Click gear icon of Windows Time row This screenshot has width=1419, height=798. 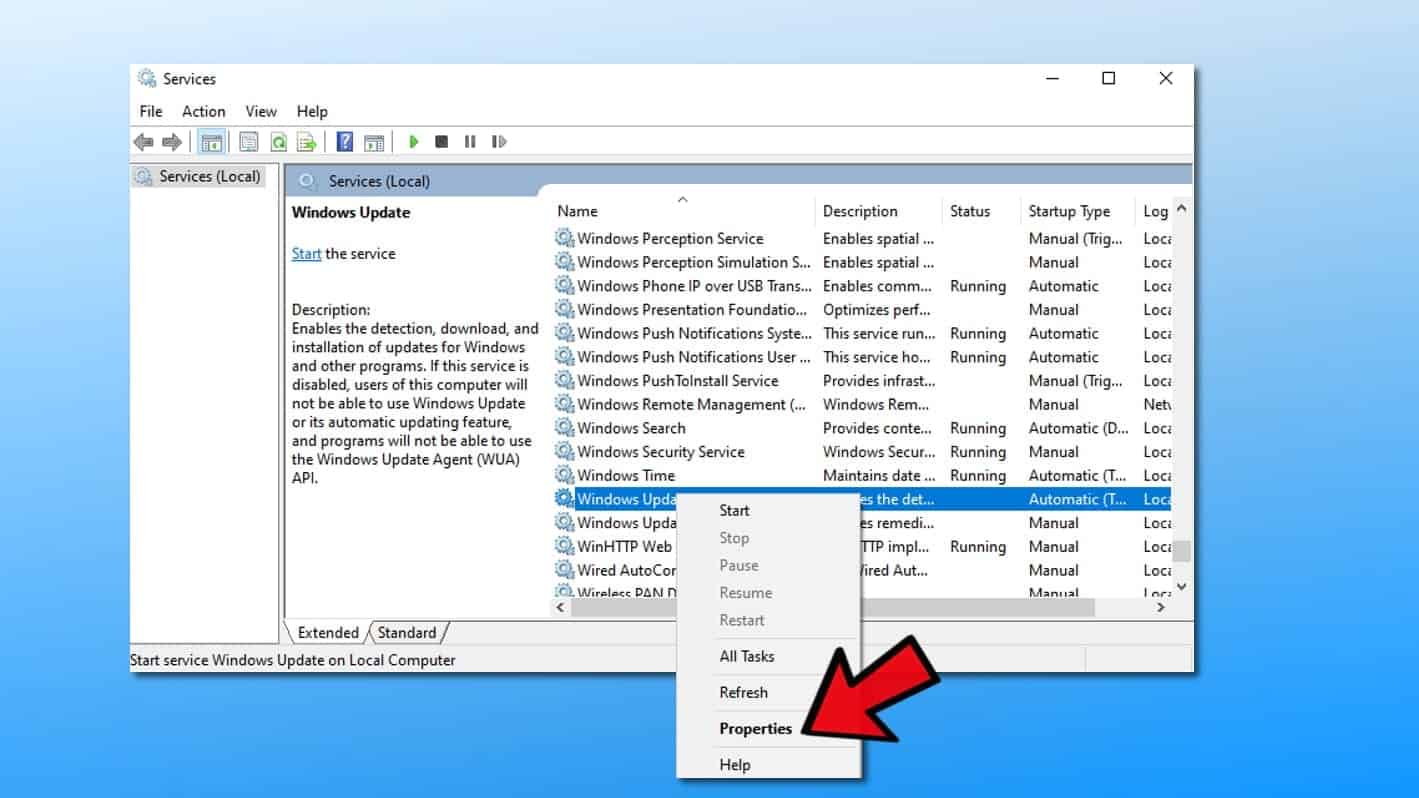coord(565,475)
